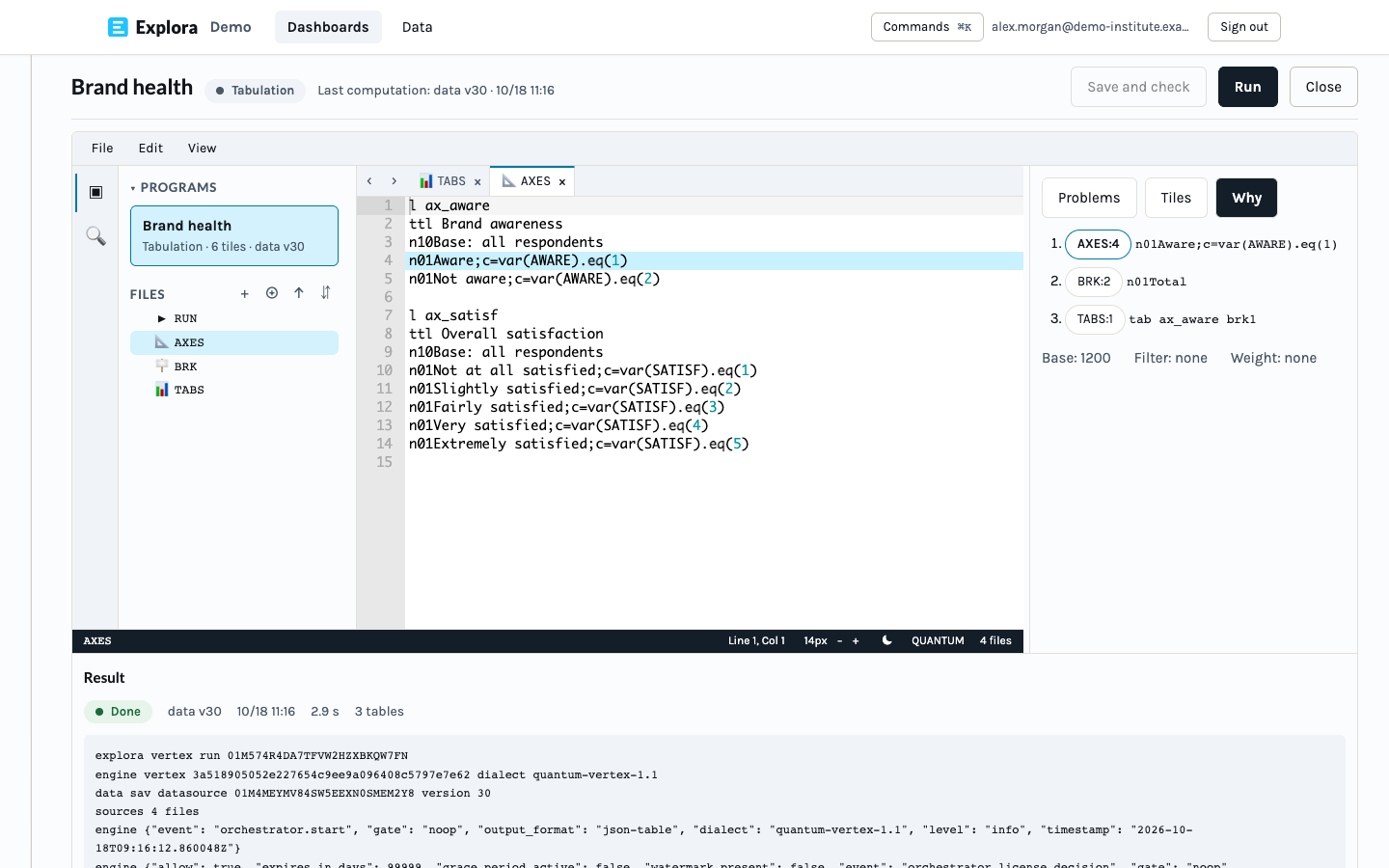Jump to BRK:2 source reference
The width and height of the screenshot is (1389, 868).
coord(1094,282)
